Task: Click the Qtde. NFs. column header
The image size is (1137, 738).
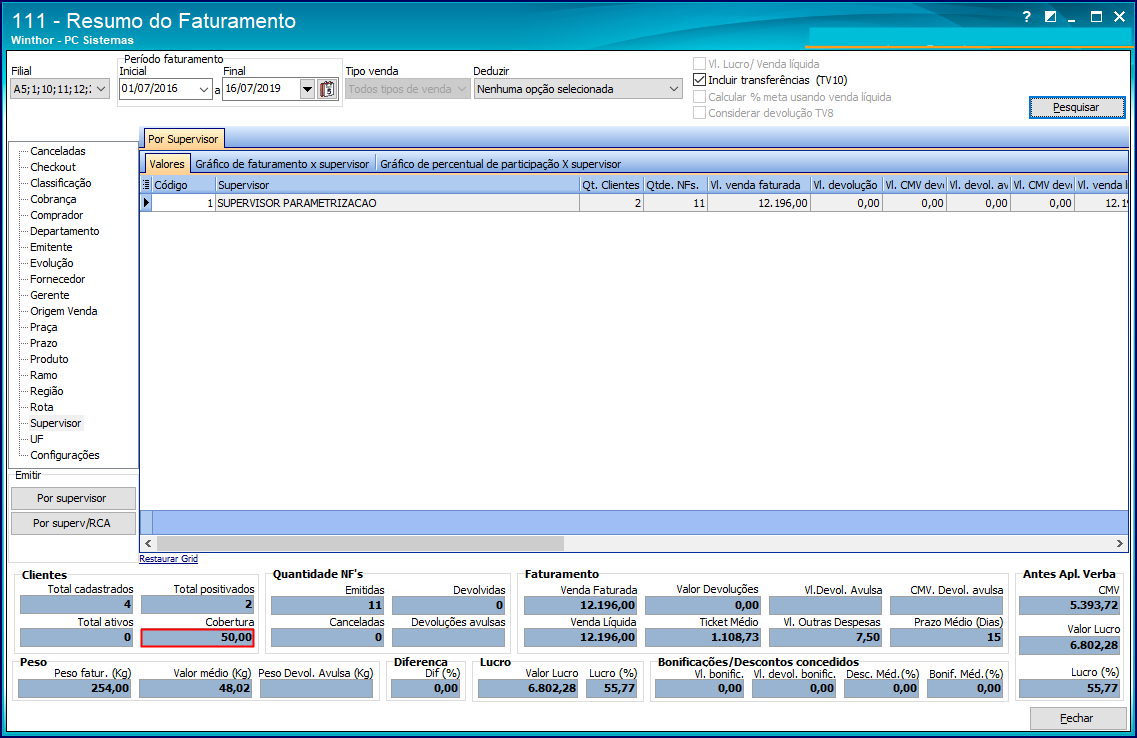Action: (675, 185)
